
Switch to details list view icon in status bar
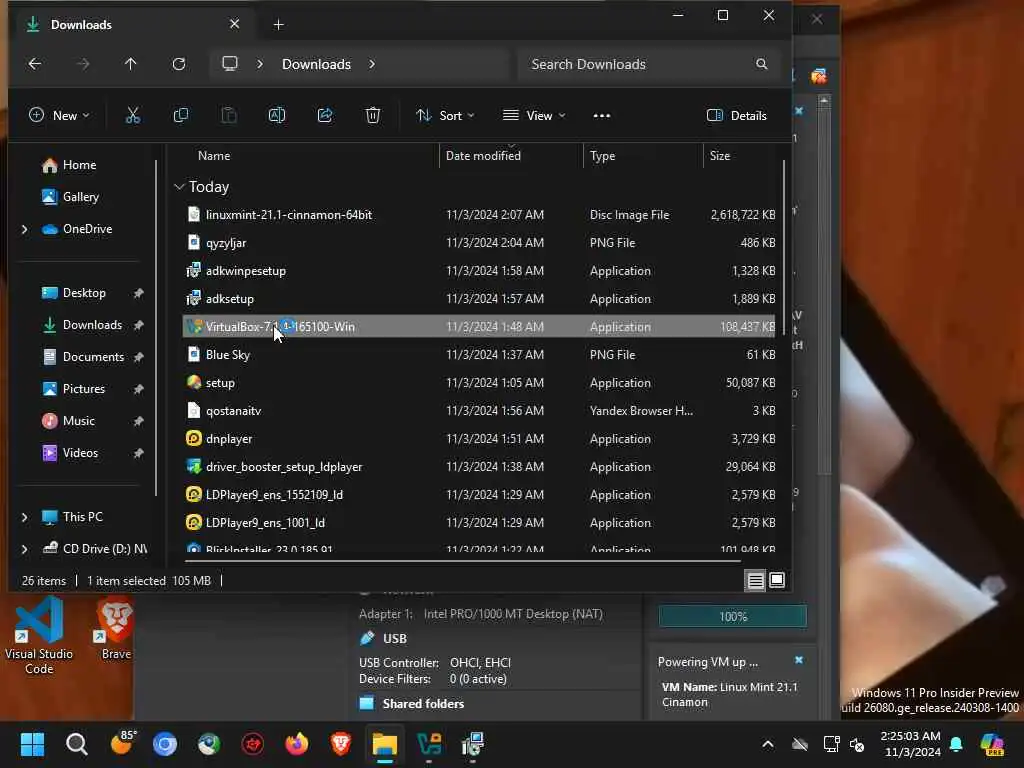click(756, 580)
